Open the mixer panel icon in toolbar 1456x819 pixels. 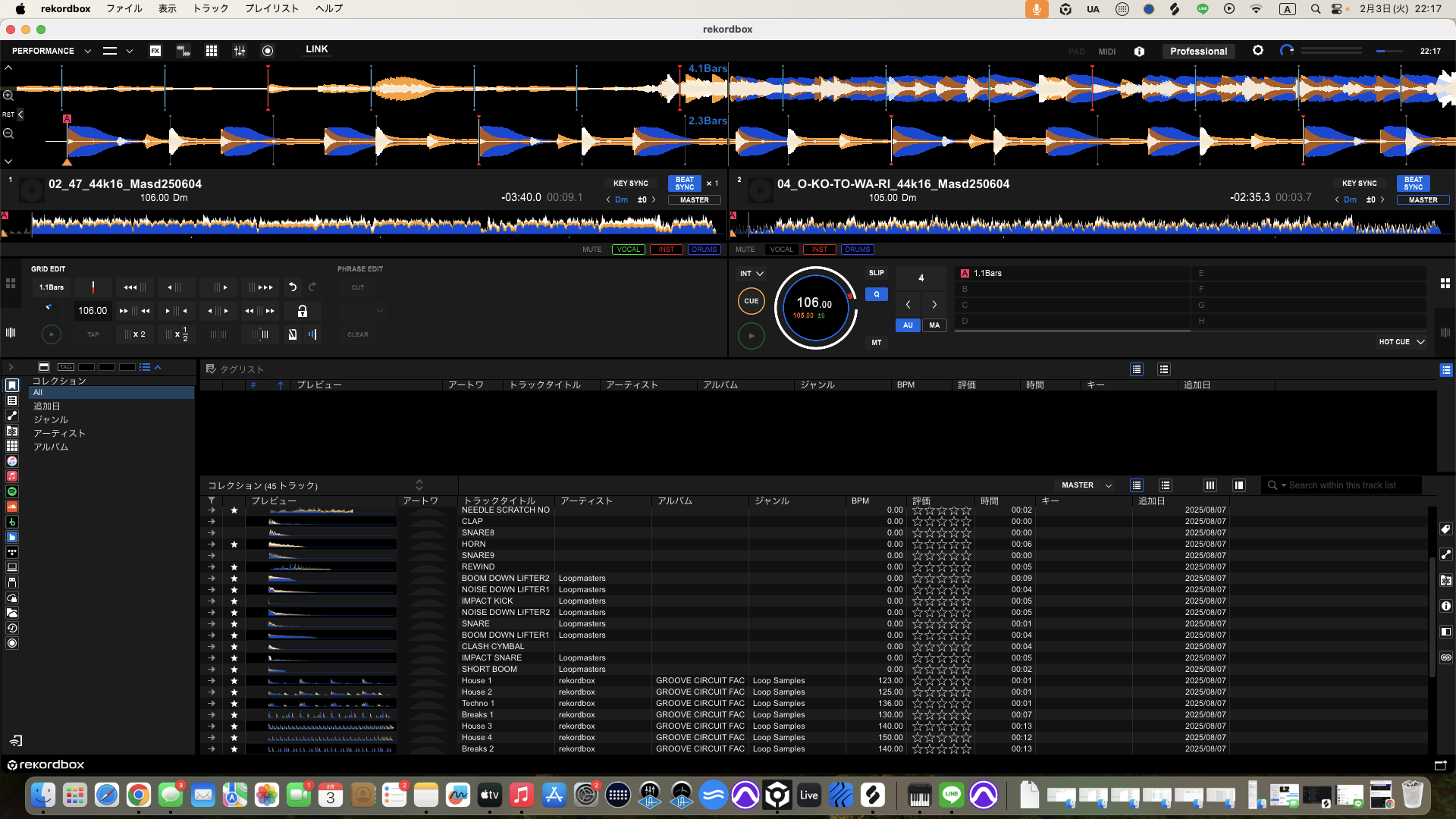[240, 51]
